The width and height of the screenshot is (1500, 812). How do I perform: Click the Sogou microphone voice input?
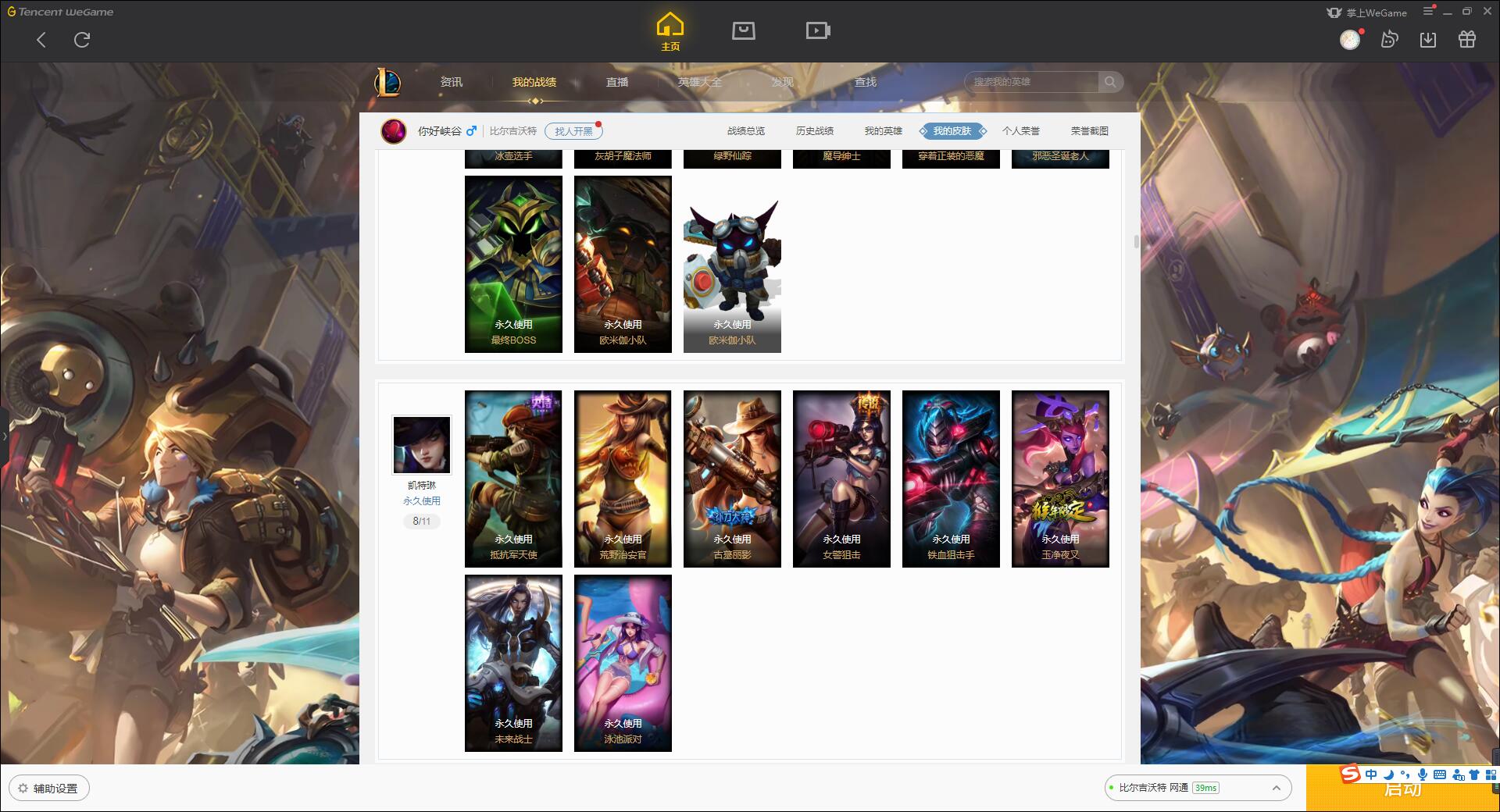pos(1423,775)
